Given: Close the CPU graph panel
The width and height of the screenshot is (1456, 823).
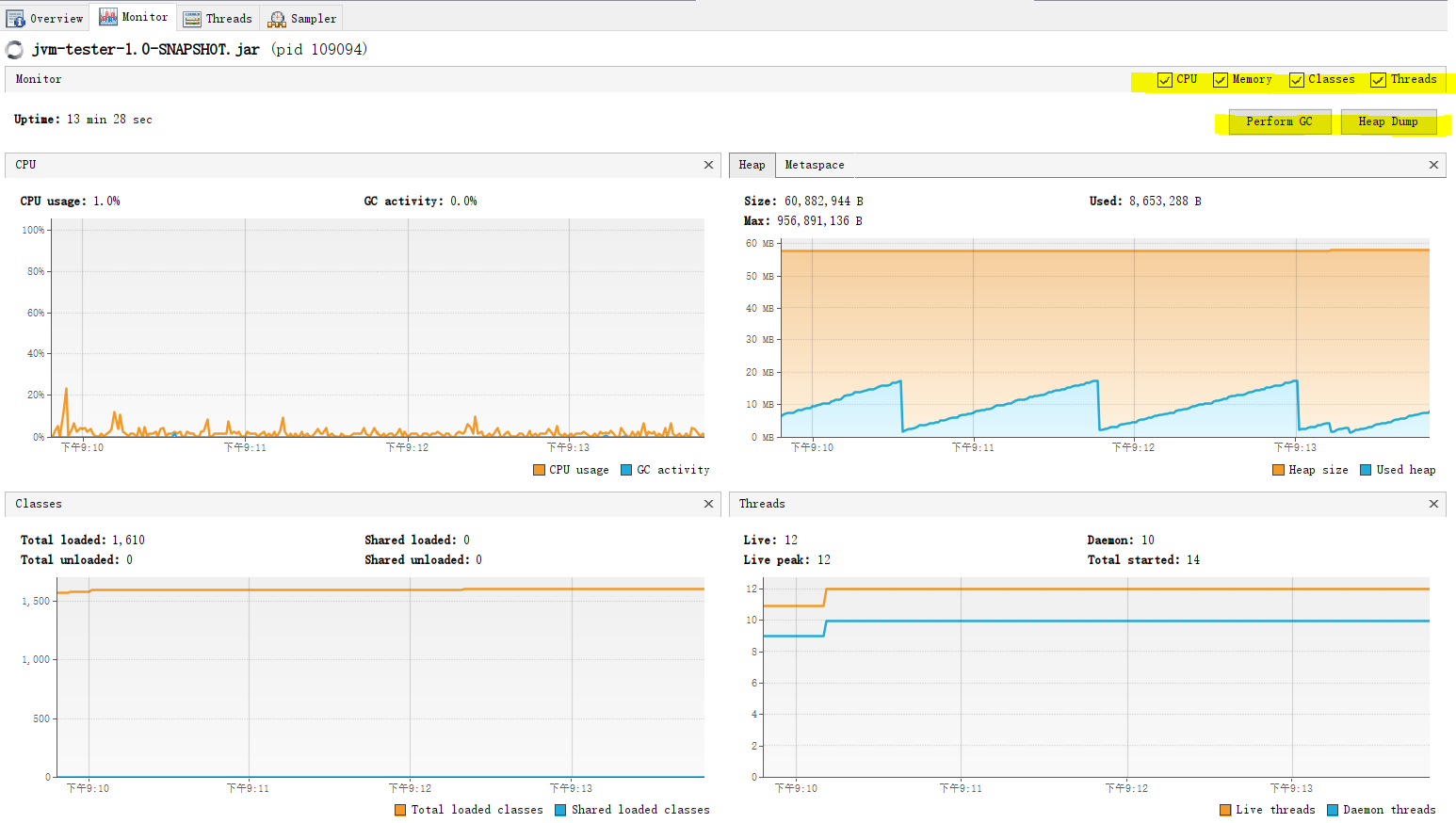Looking at the screenshot, I should (708, 165).
